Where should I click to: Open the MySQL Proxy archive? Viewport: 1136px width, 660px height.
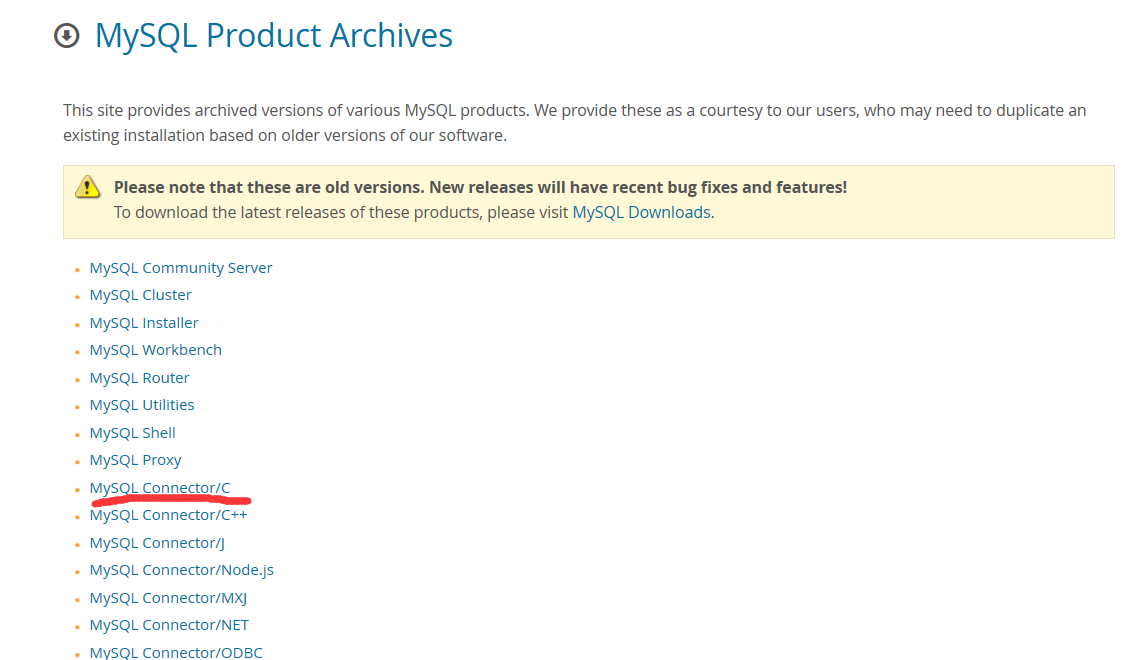pos(135,459)
